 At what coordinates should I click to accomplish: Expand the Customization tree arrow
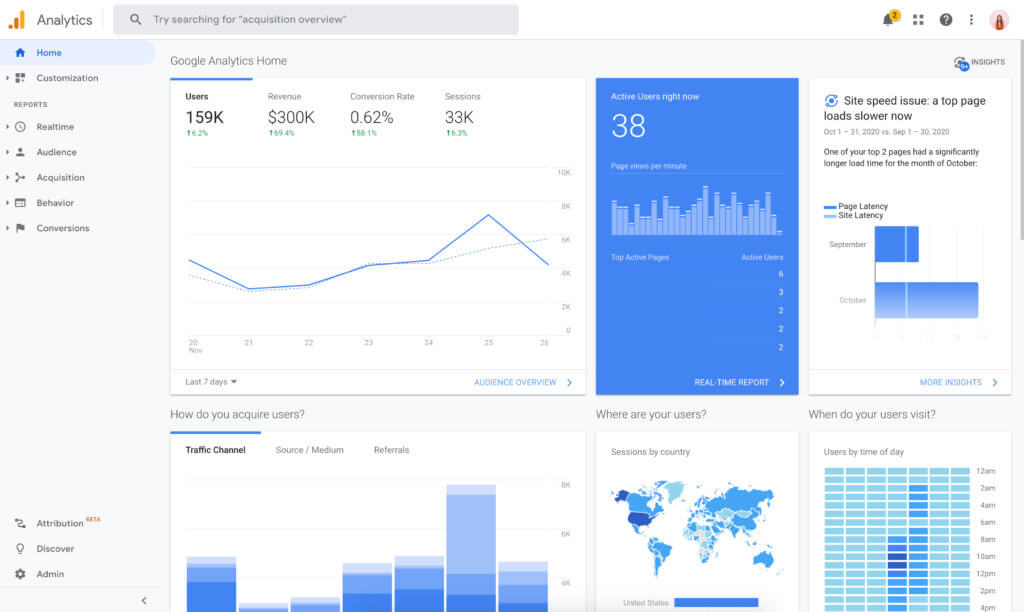click(7, 78)
